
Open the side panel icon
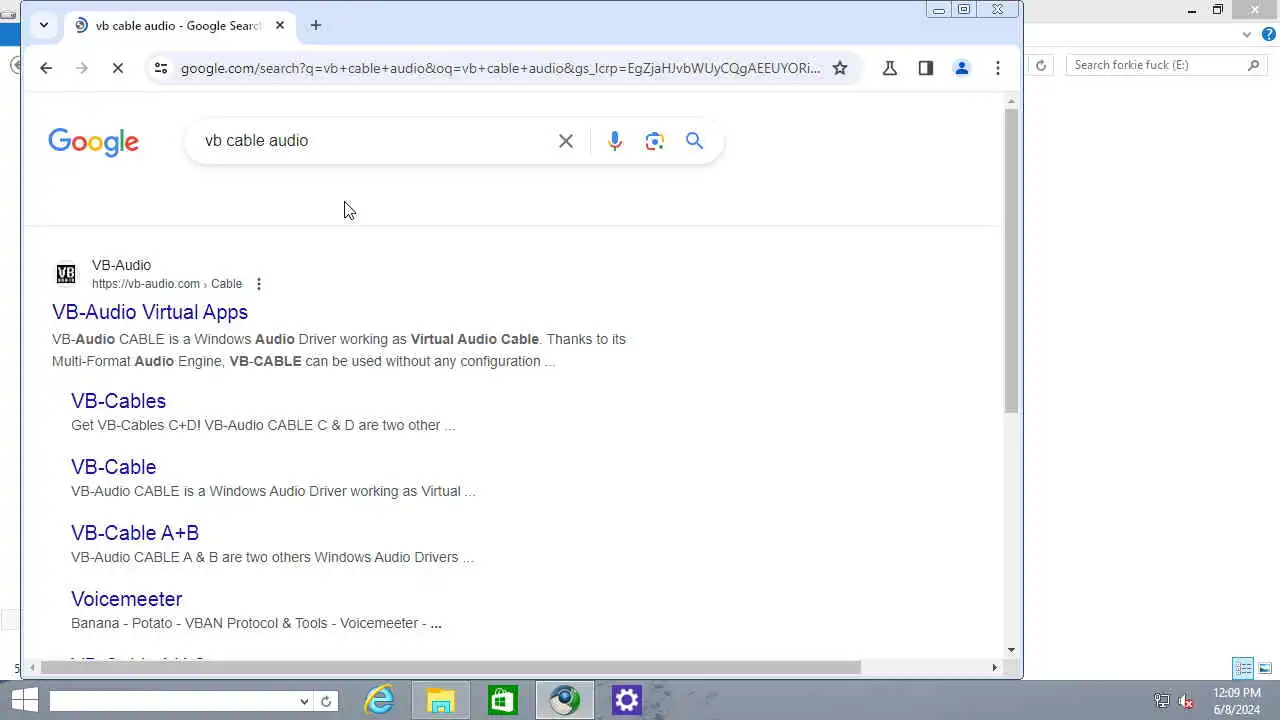click(x=925, y=68)
